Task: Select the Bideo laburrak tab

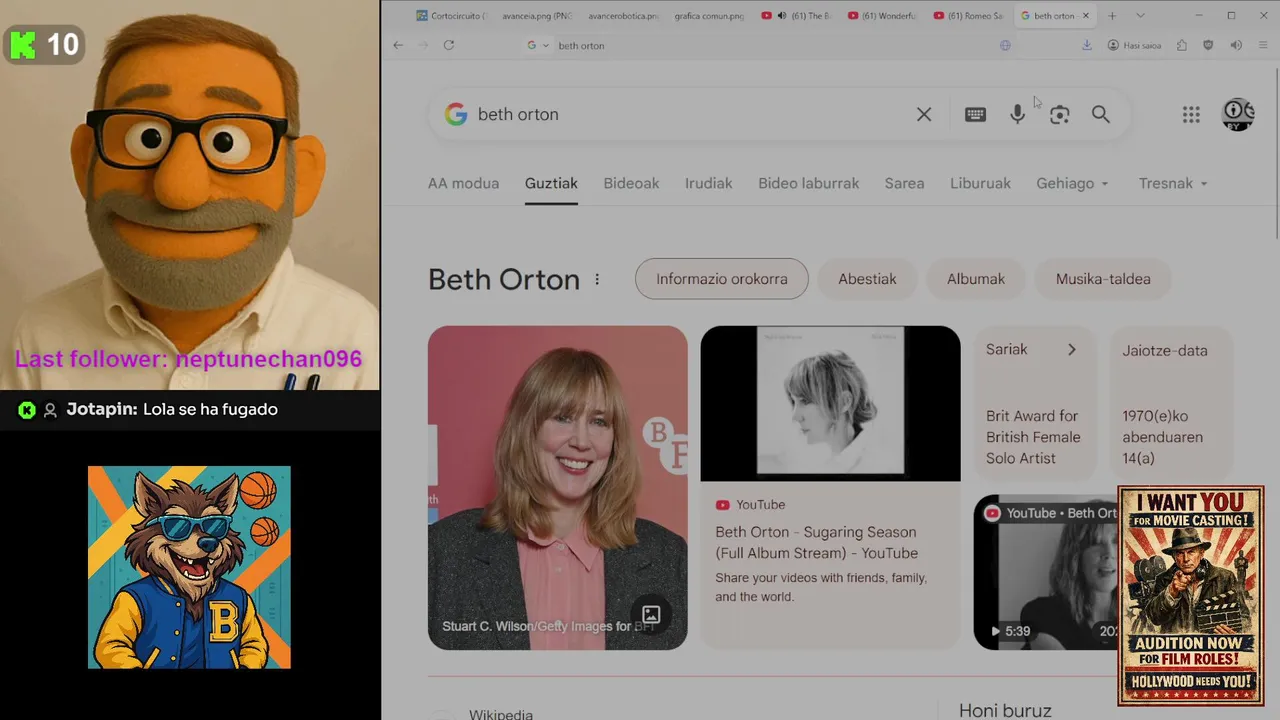Action: pyautogui.click(x=808, y=183)
